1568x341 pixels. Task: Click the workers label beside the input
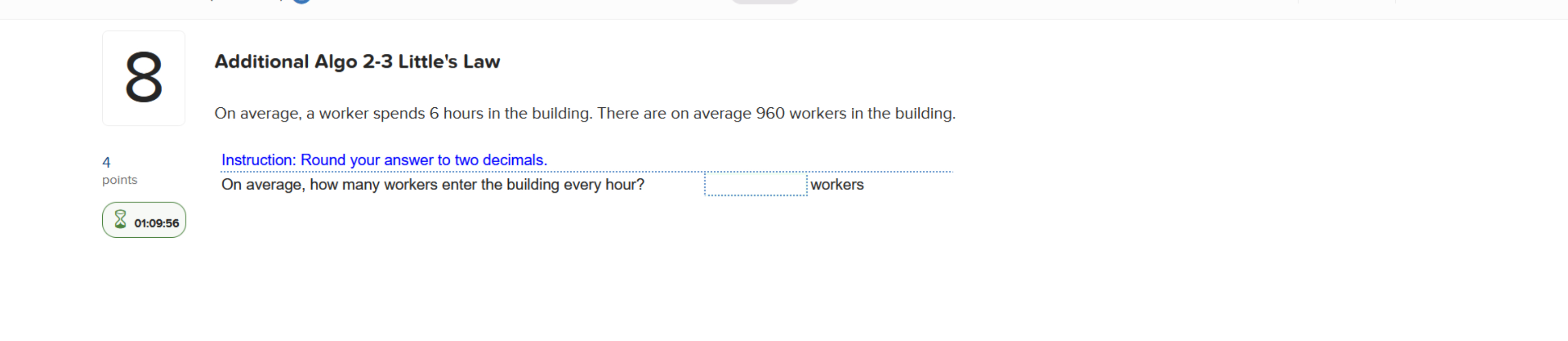tap(837, 184)
